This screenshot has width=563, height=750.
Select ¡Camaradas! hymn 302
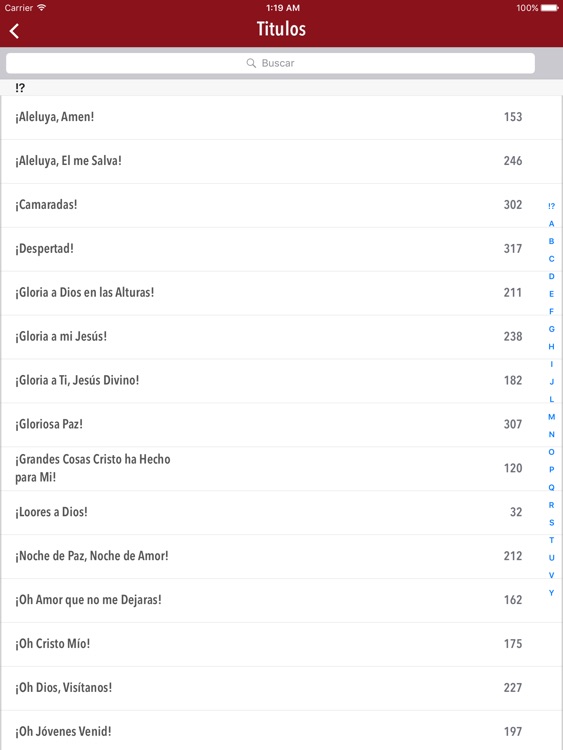281,205
